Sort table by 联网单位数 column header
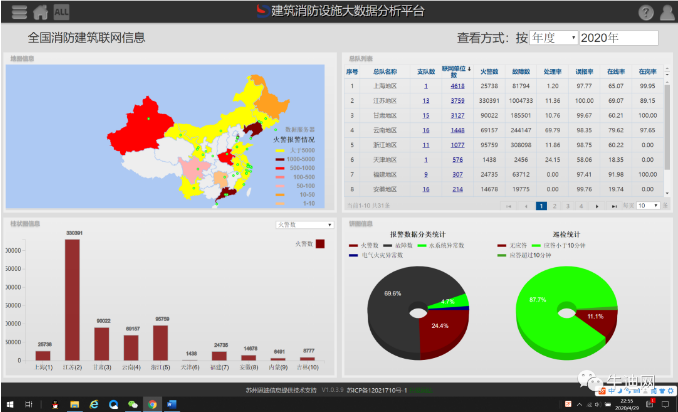 tap(457, 71)
